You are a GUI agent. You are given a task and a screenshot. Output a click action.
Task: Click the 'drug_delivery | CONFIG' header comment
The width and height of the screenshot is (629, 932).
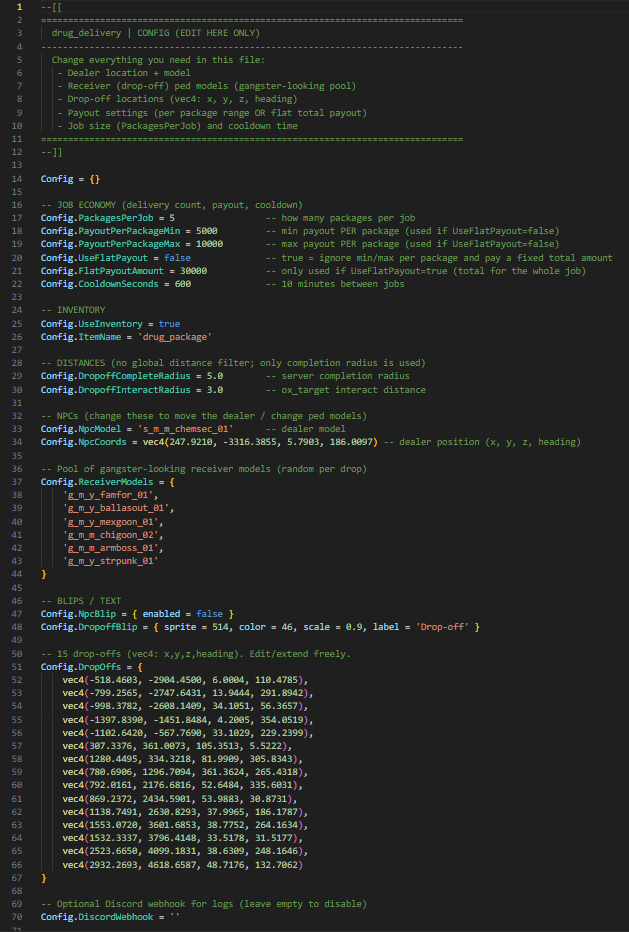tap(156, 33)
